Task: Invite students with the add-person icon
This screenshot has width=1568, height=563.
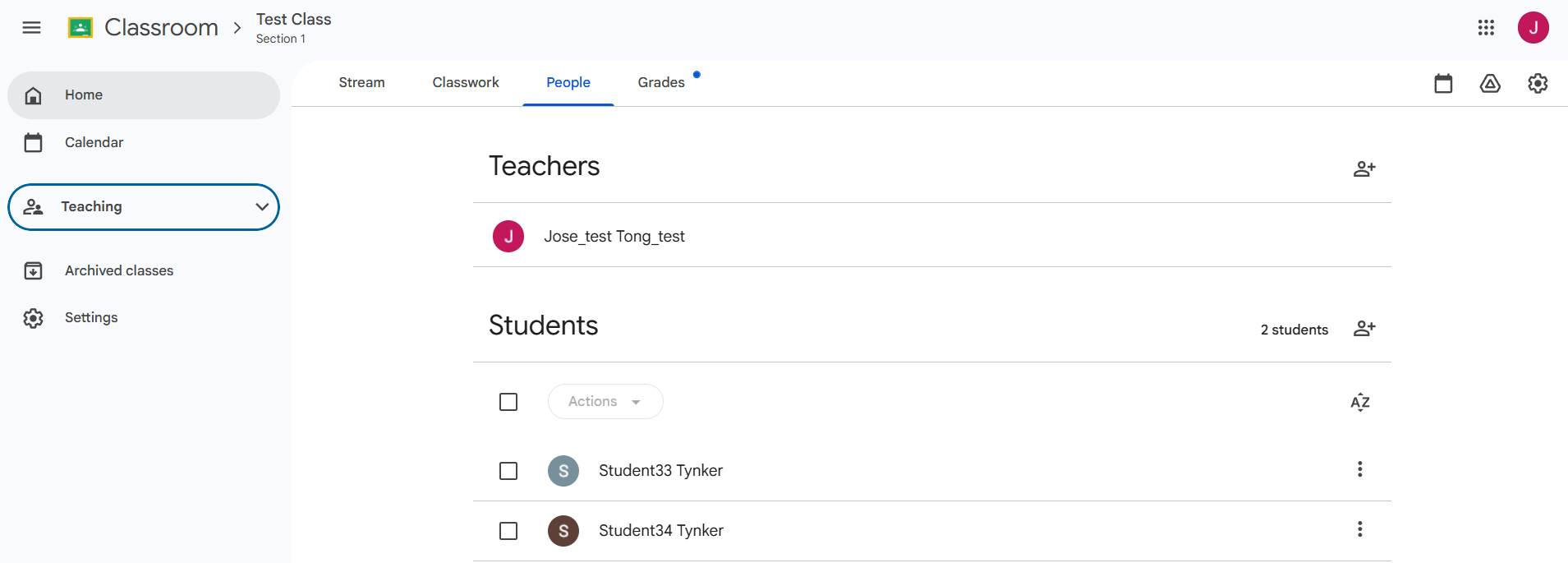Action: [1364, 329]
